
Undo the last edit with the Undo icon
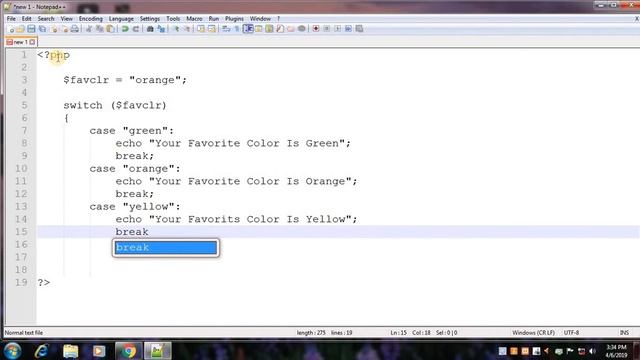[125, 29]
